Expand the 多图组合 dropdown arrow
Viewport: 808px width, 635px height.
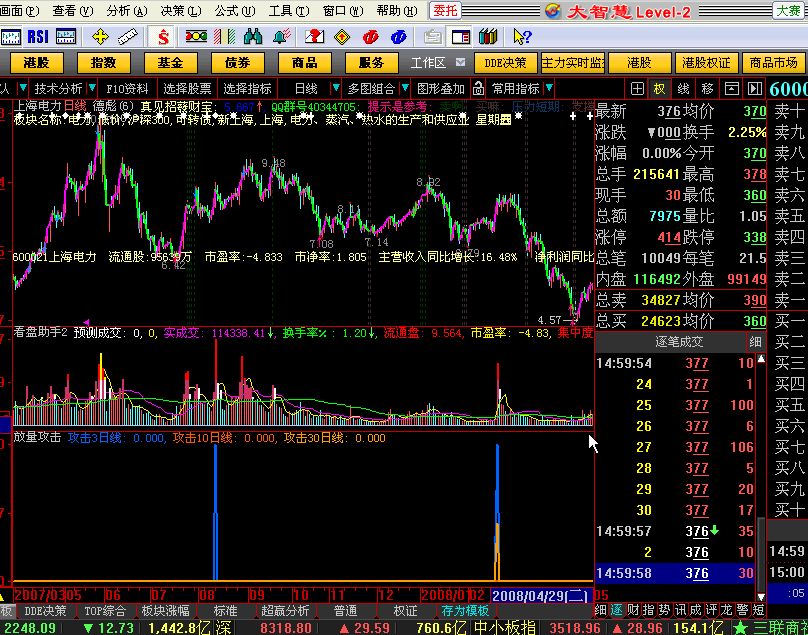click(x=405, y=88)
